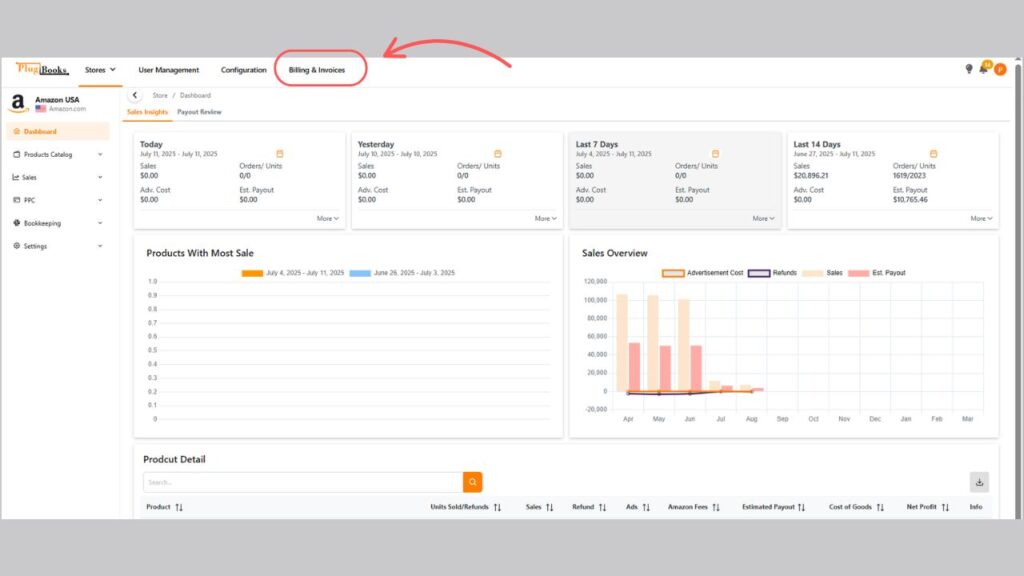Go to Store breadcrumb link
Image resolution: width=1024 pixels, height=576 pixels.
click(159, 95)
